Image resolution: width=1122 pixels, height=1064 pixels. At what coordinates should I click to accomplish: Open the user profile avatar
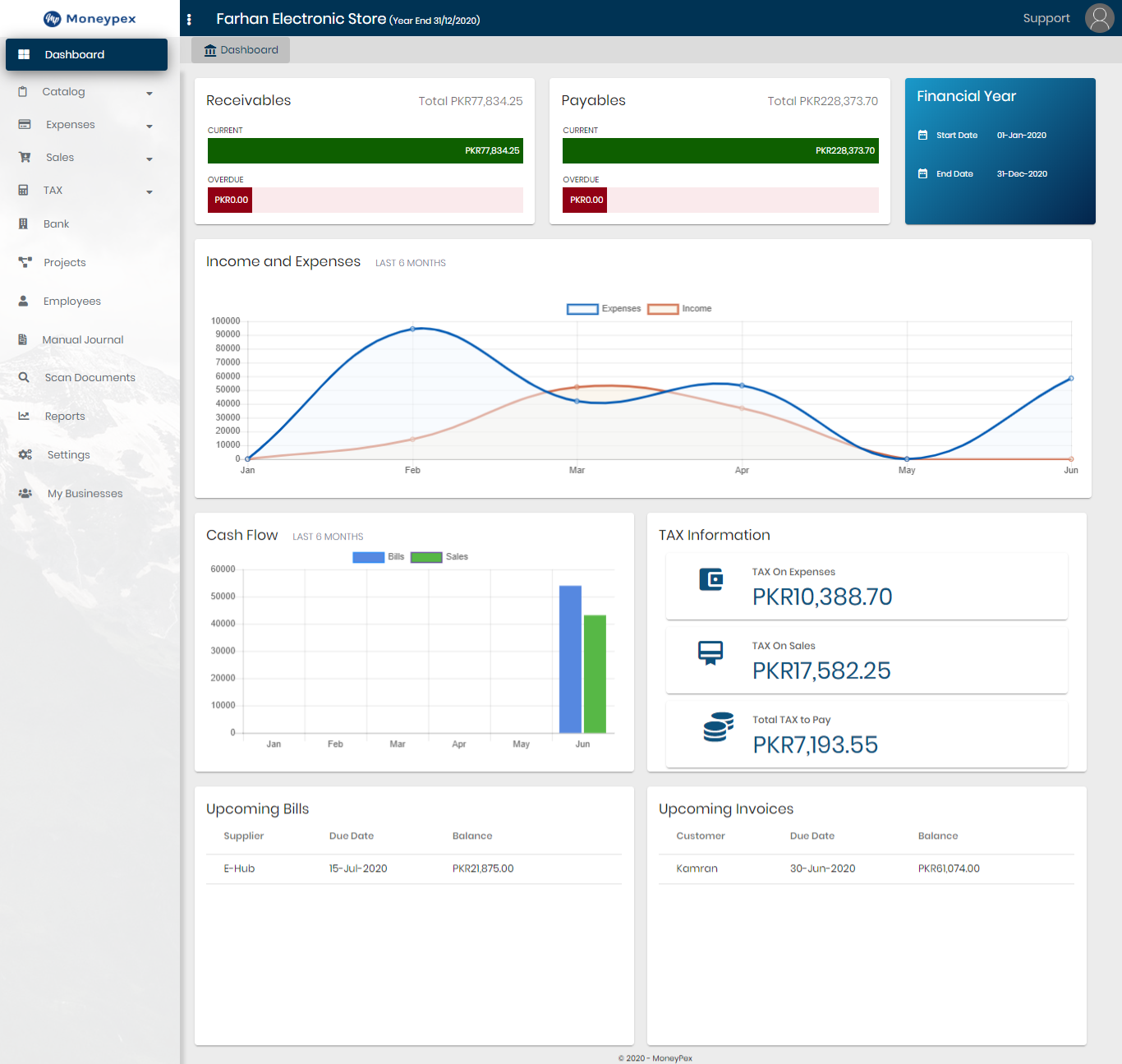[x=1099, y=18]
